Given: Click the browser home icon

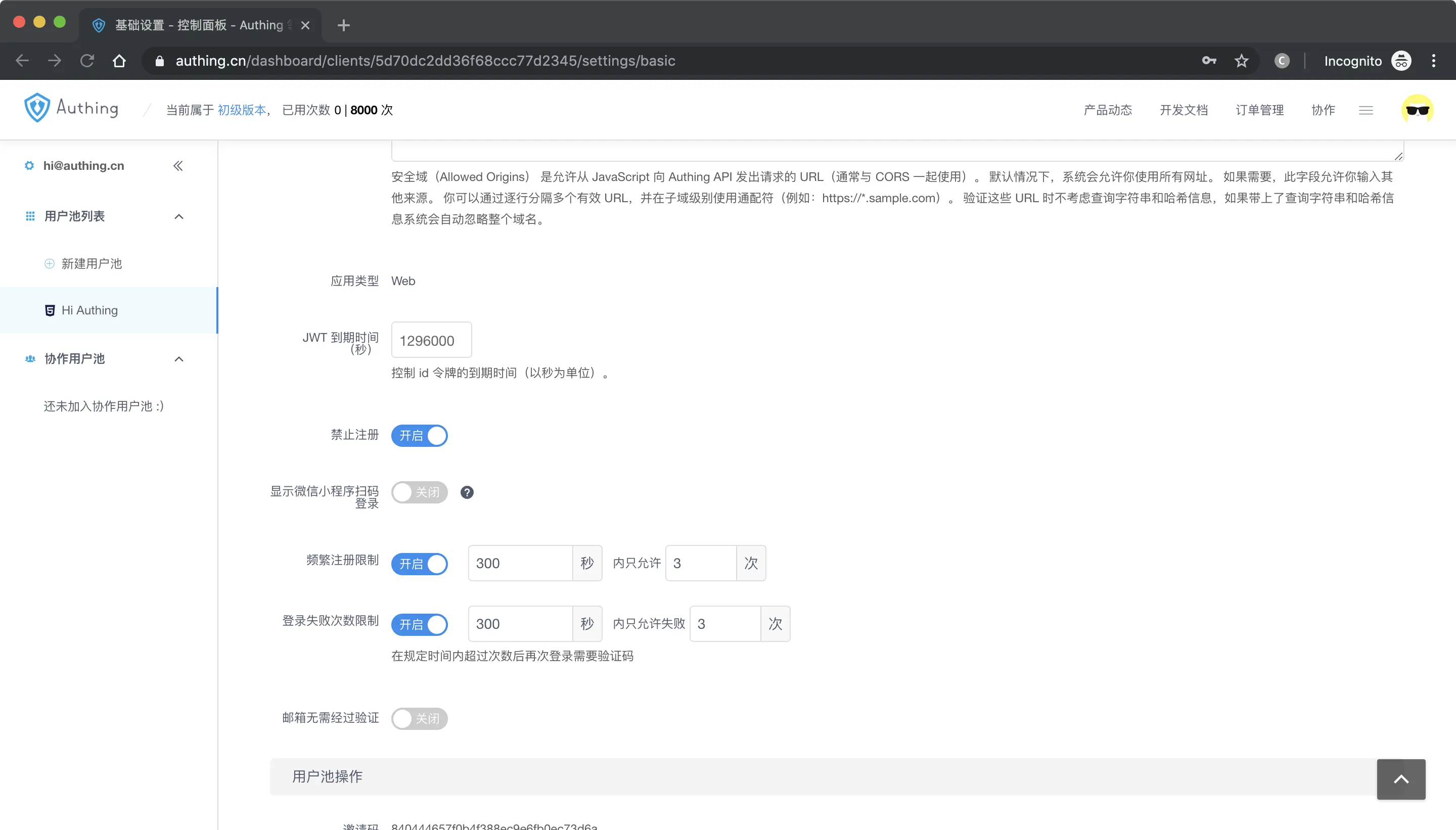Looking at the screenshot, I should (x=119, y=61).
